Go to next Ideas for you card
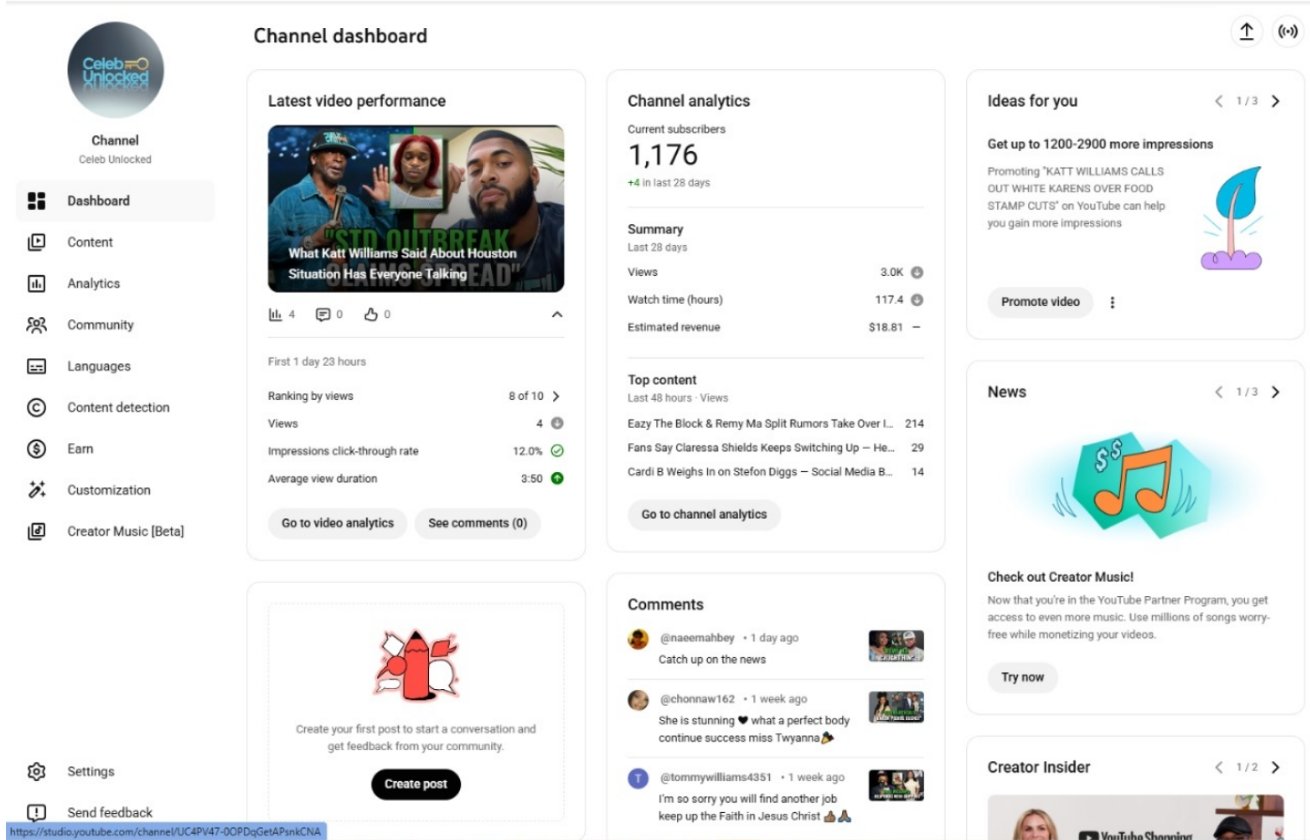Image resolution: width=1310 pixels, height=840 pixels. tap(1275, 101)
